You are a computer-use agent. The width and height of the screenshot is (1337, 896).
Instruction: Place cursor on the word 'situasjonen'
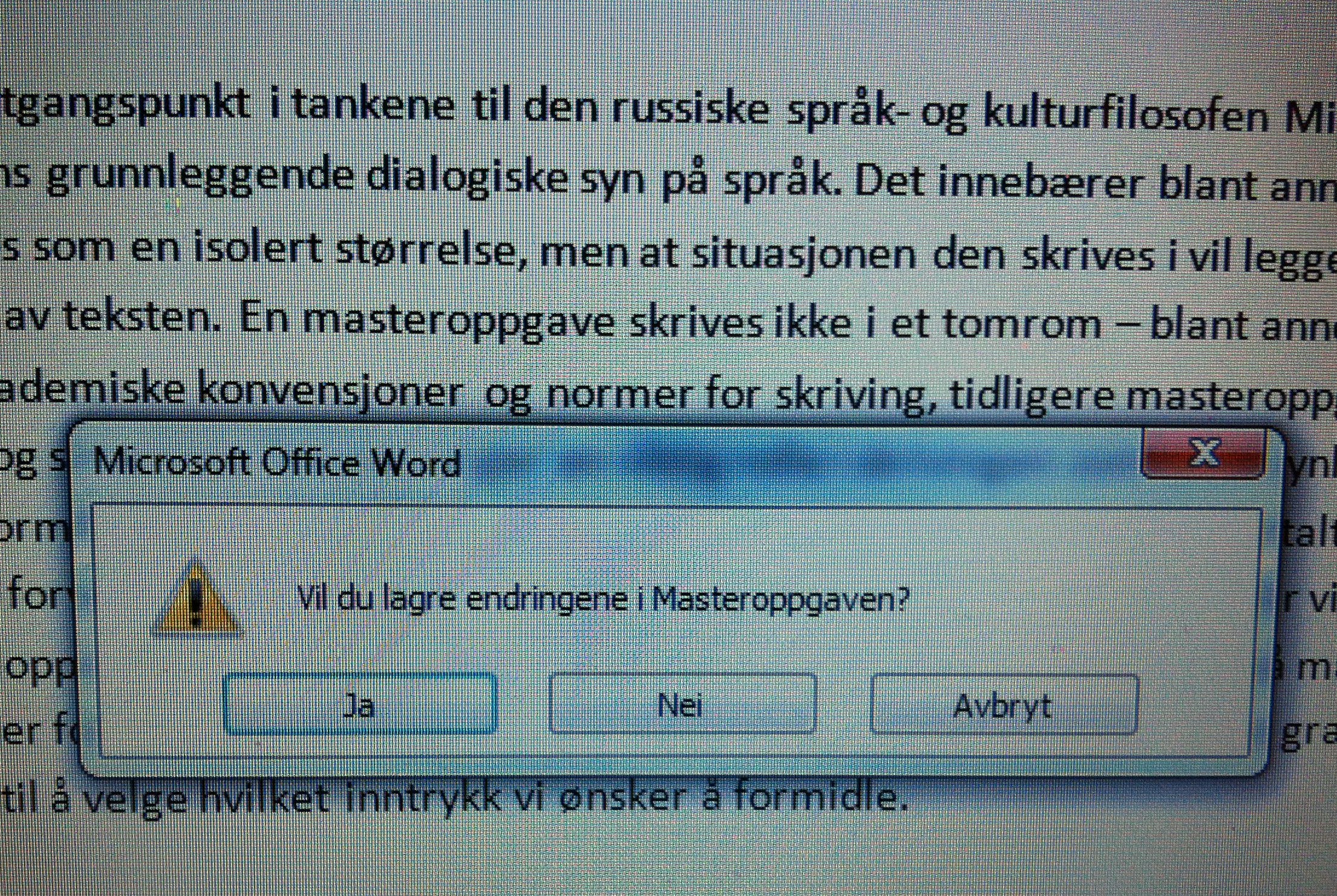tap(805, 254)
